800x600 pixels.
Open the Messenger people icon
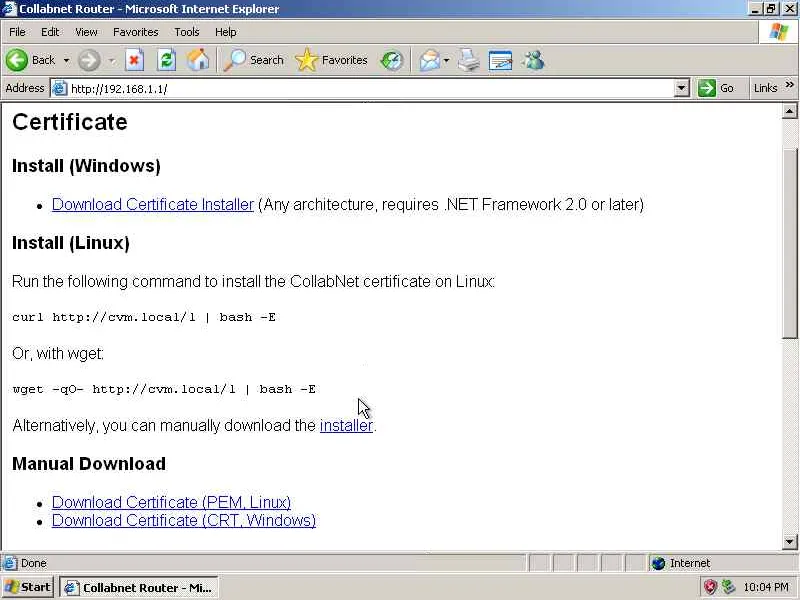533,60
